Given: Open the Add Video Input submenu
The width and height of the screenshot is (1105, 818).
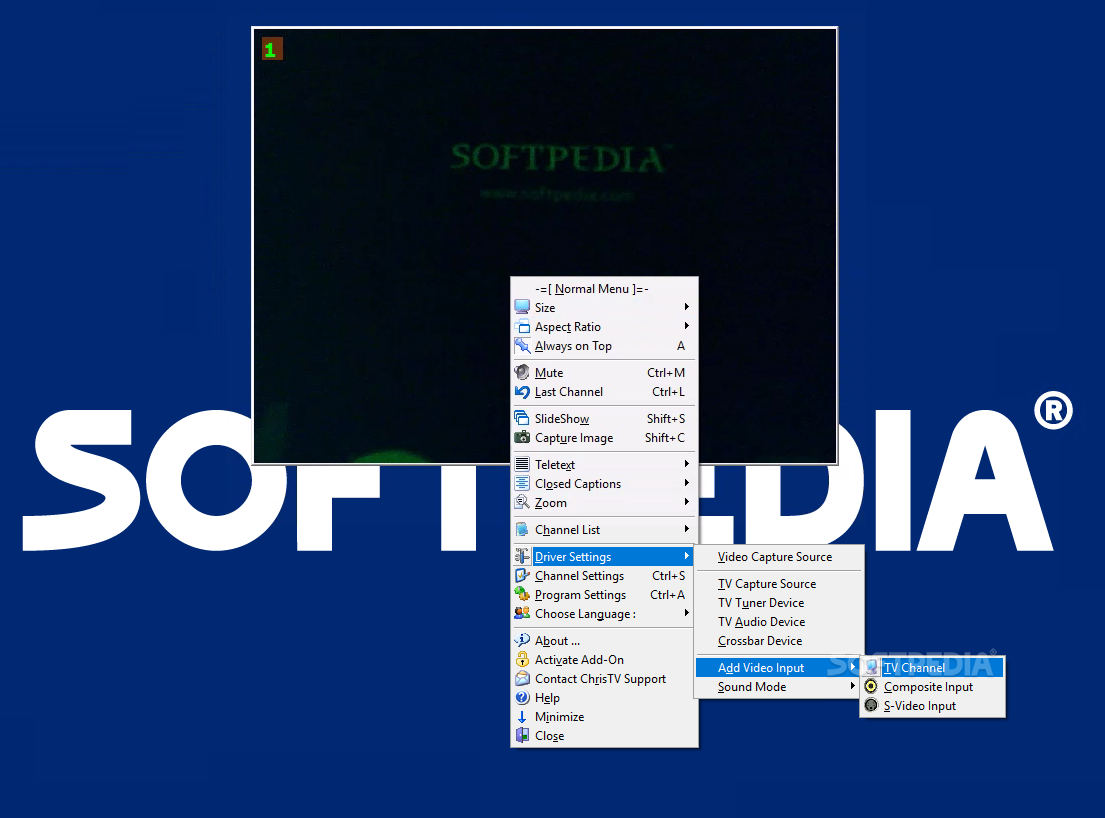Looking at the screenshot, I should click(x=779, y=667).
